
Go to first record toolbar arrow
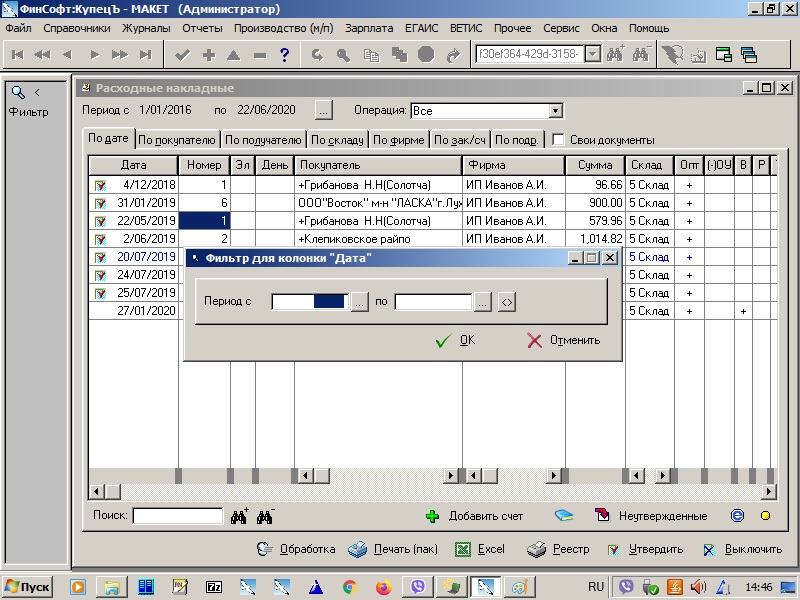[18, 55]
